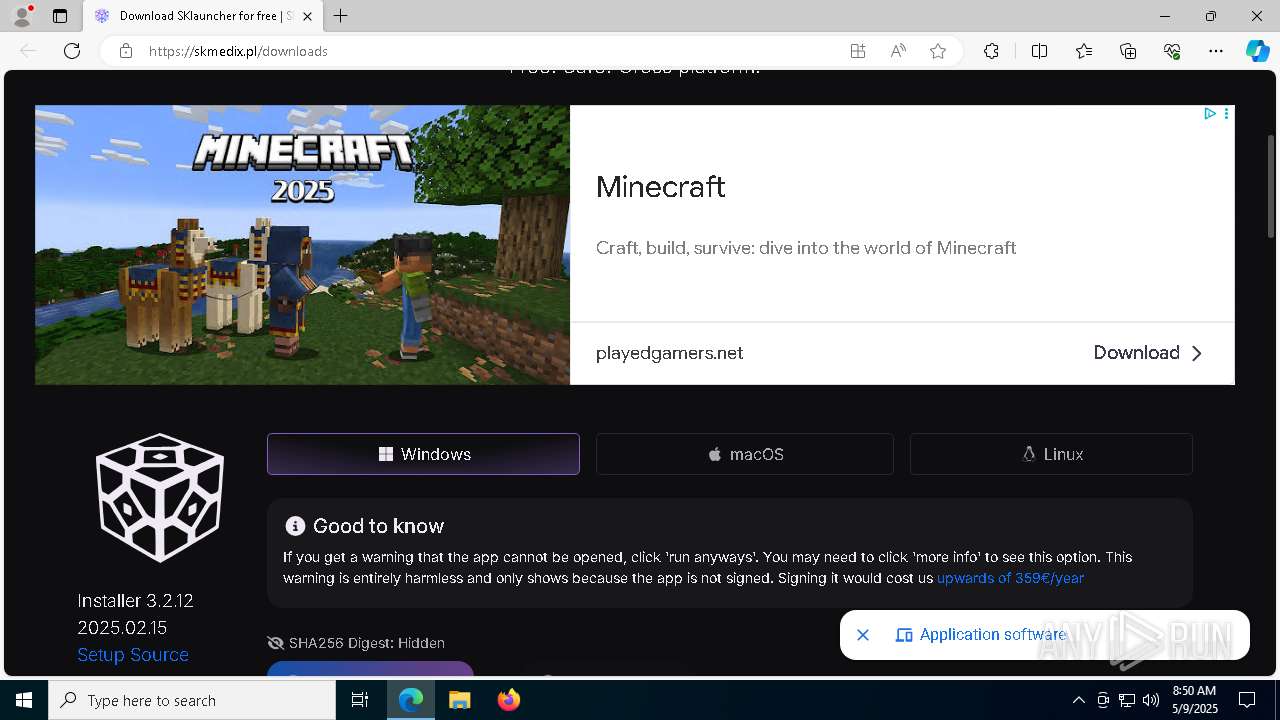Screen dimensions: 1280x720
Task: Click the SKlauncher cube logo
Action: pos(160,497)
